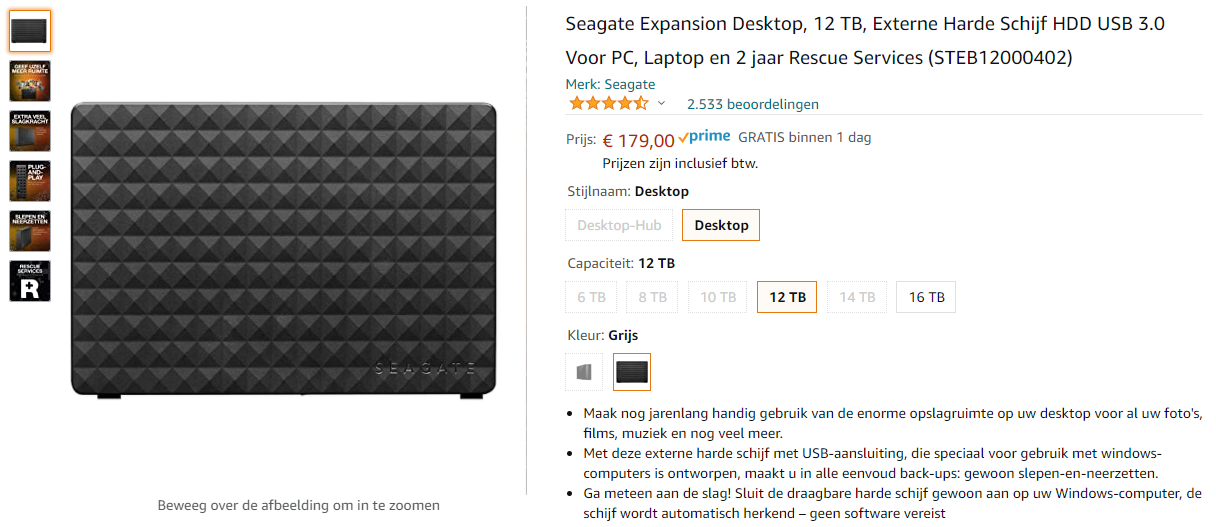The image size is (1216, 527).
Task: Click the star rating icons
Action: pos(608,103)
